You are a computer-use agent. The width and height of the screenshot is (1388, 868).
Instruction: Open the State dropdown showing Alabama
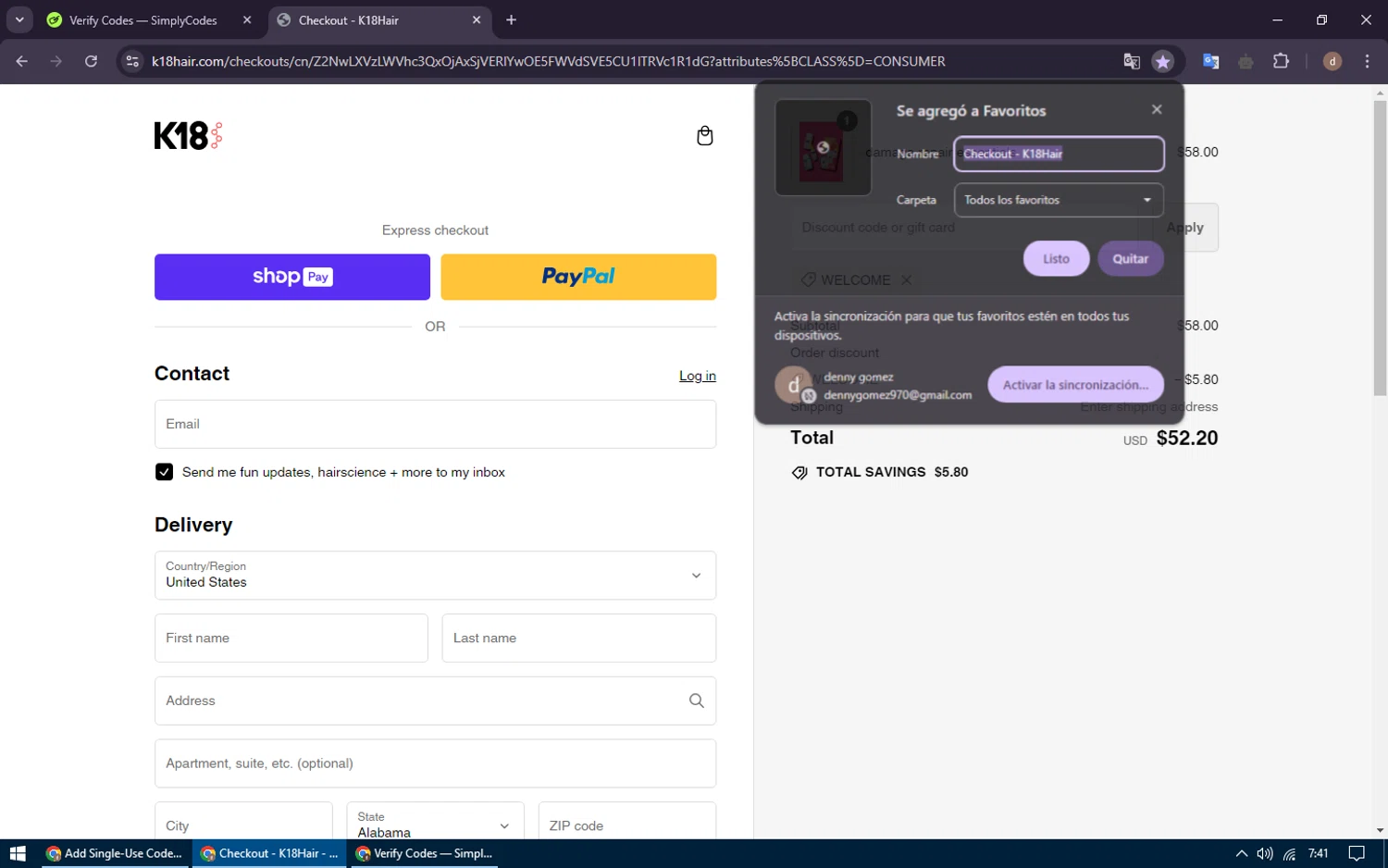(435, 825)
